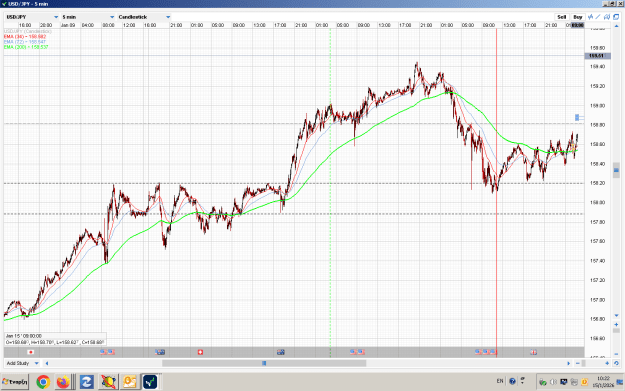Click the blue order marker near 158.80
The height and width of the screenshot is (391, 625).
(x=577, y=117)
